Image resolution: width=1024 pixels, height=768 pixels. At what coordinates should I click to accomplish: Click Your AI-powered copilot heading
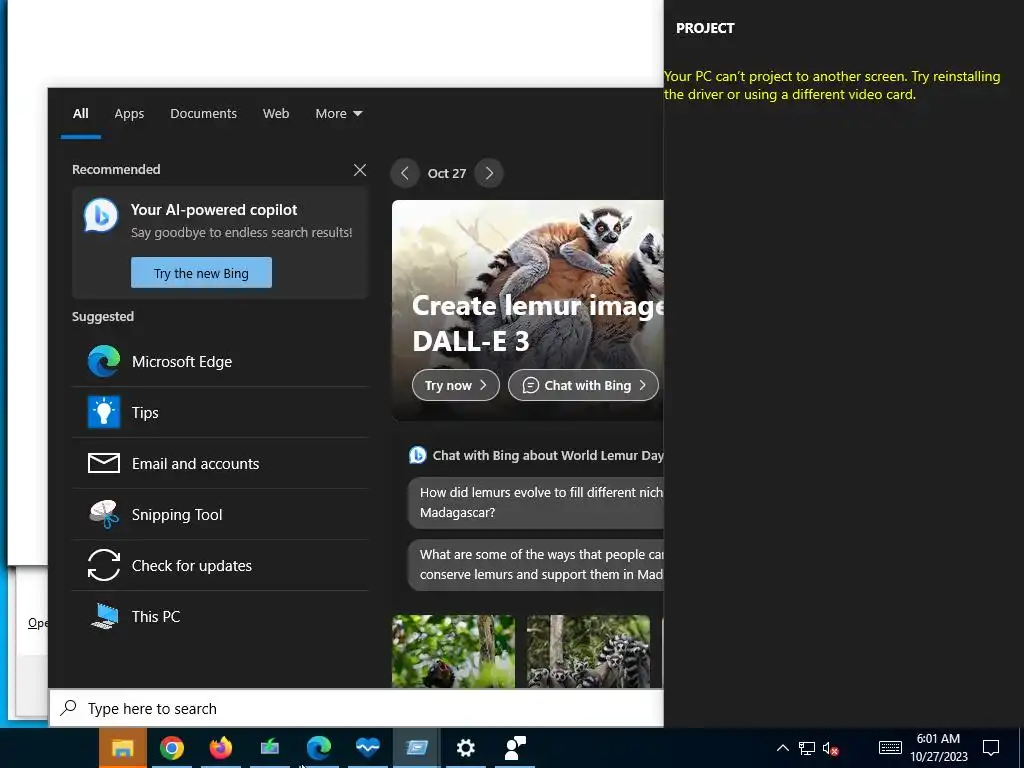click(x=214, y=210)
